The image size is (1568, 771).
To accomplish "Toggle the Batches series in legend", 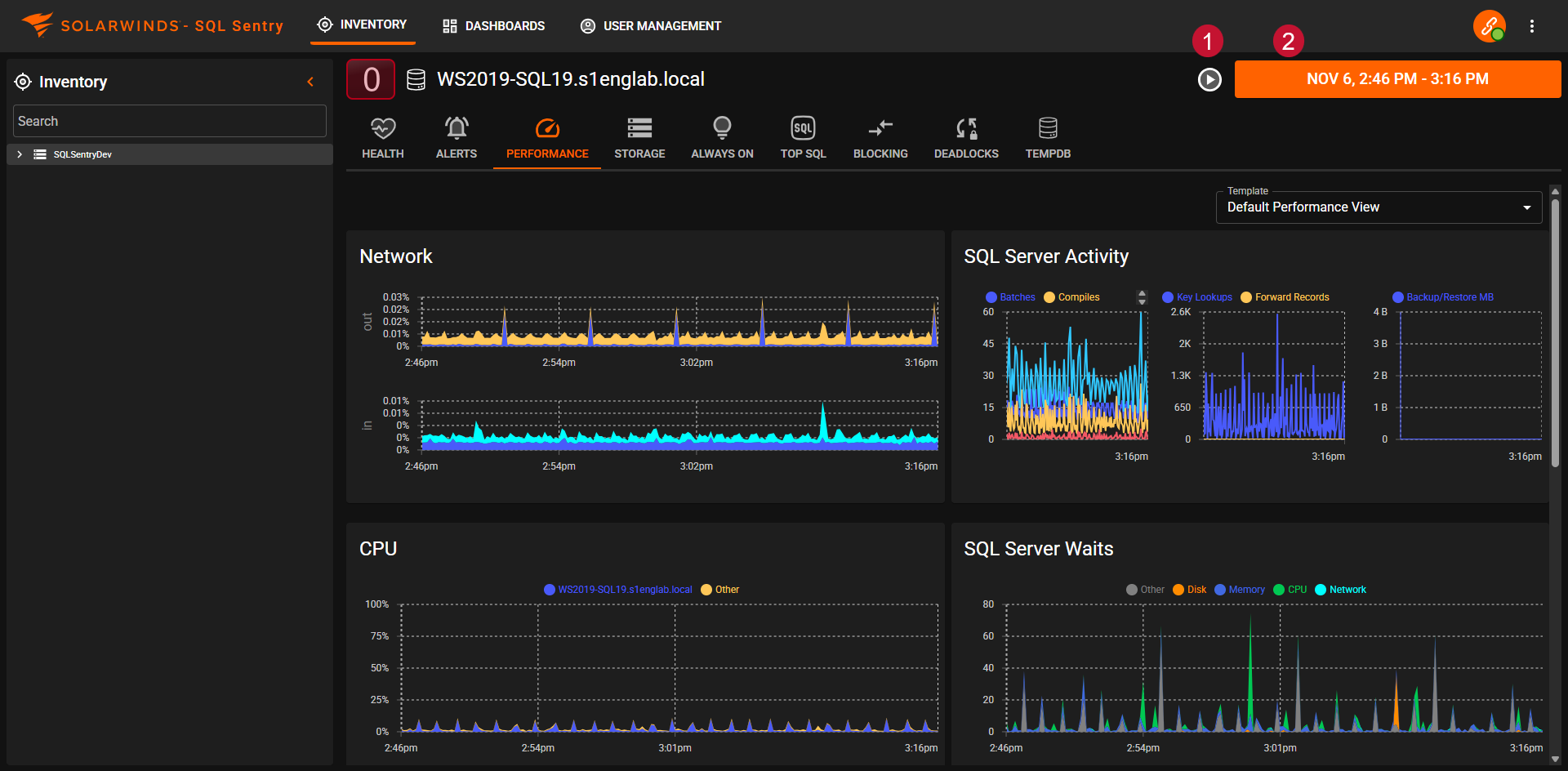I will pos(1011,297).
